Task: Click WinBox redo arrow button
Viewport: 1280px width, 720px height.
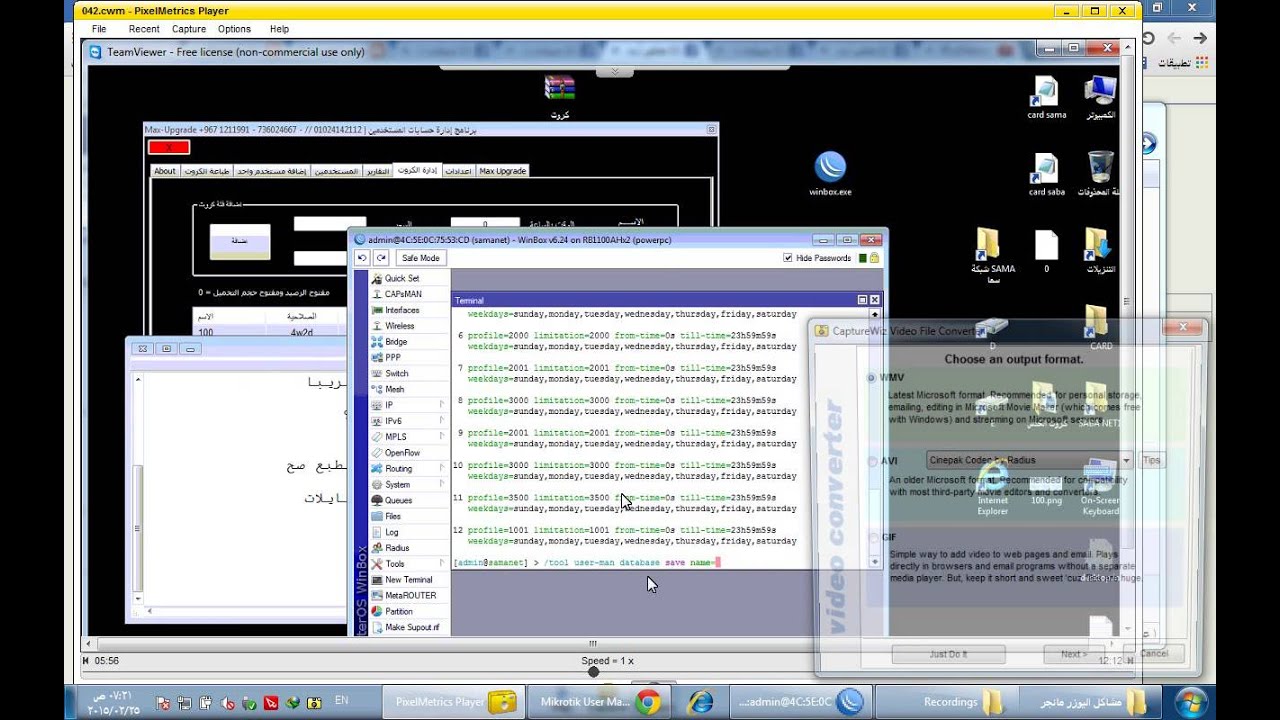Action: coord(381,258)
